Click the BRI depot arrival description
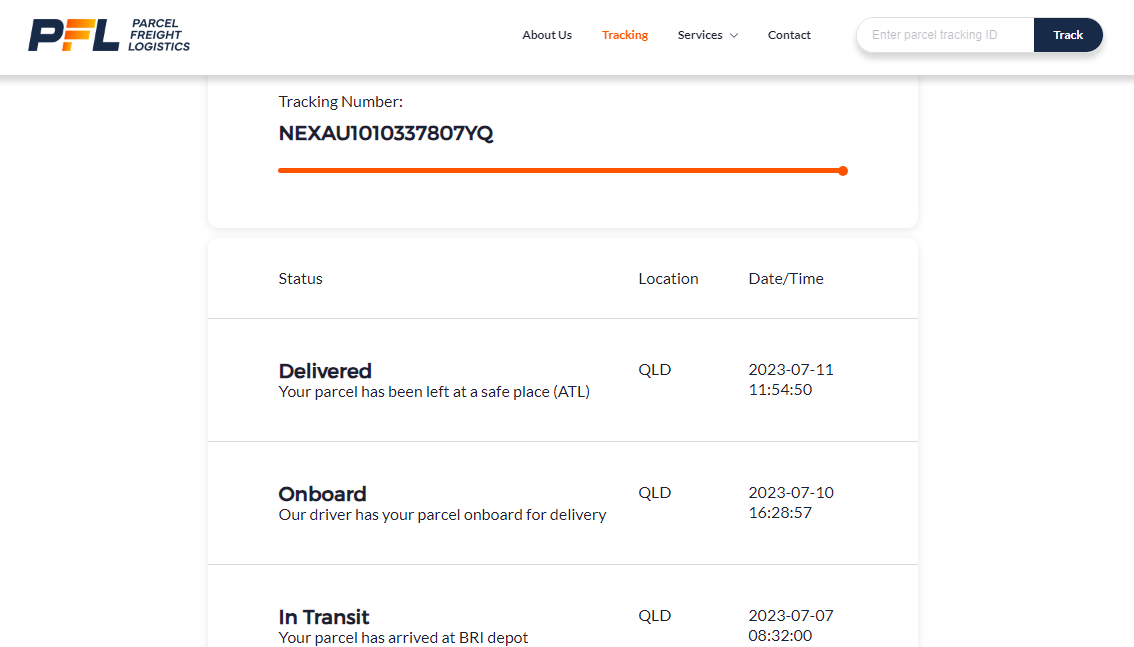 pyautogui.click(x=403, y=638)
